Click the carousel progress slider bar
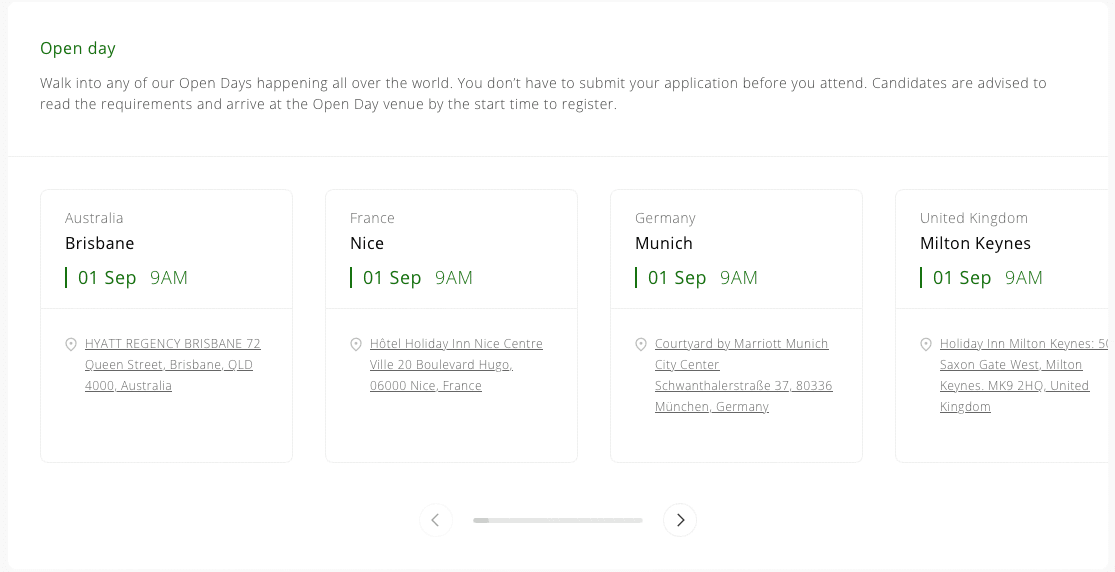The width and height of the screenshot is (1115, 572). click(x=558, y=520)
